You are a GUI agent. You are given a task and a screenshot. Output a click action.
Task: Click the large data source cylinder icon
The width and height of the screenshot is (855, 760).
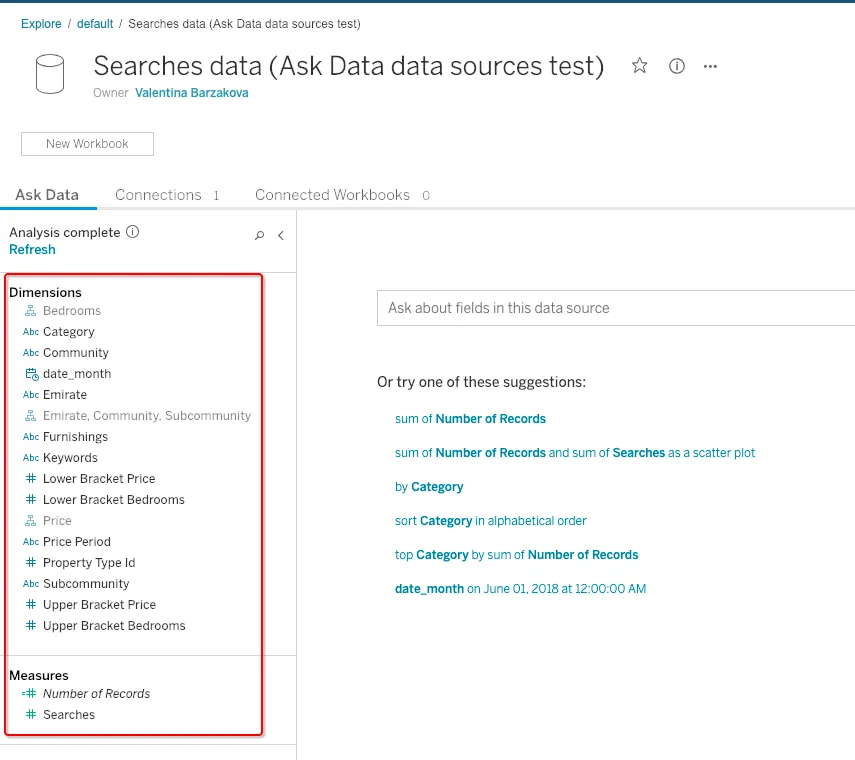click(x=49, y=74)
